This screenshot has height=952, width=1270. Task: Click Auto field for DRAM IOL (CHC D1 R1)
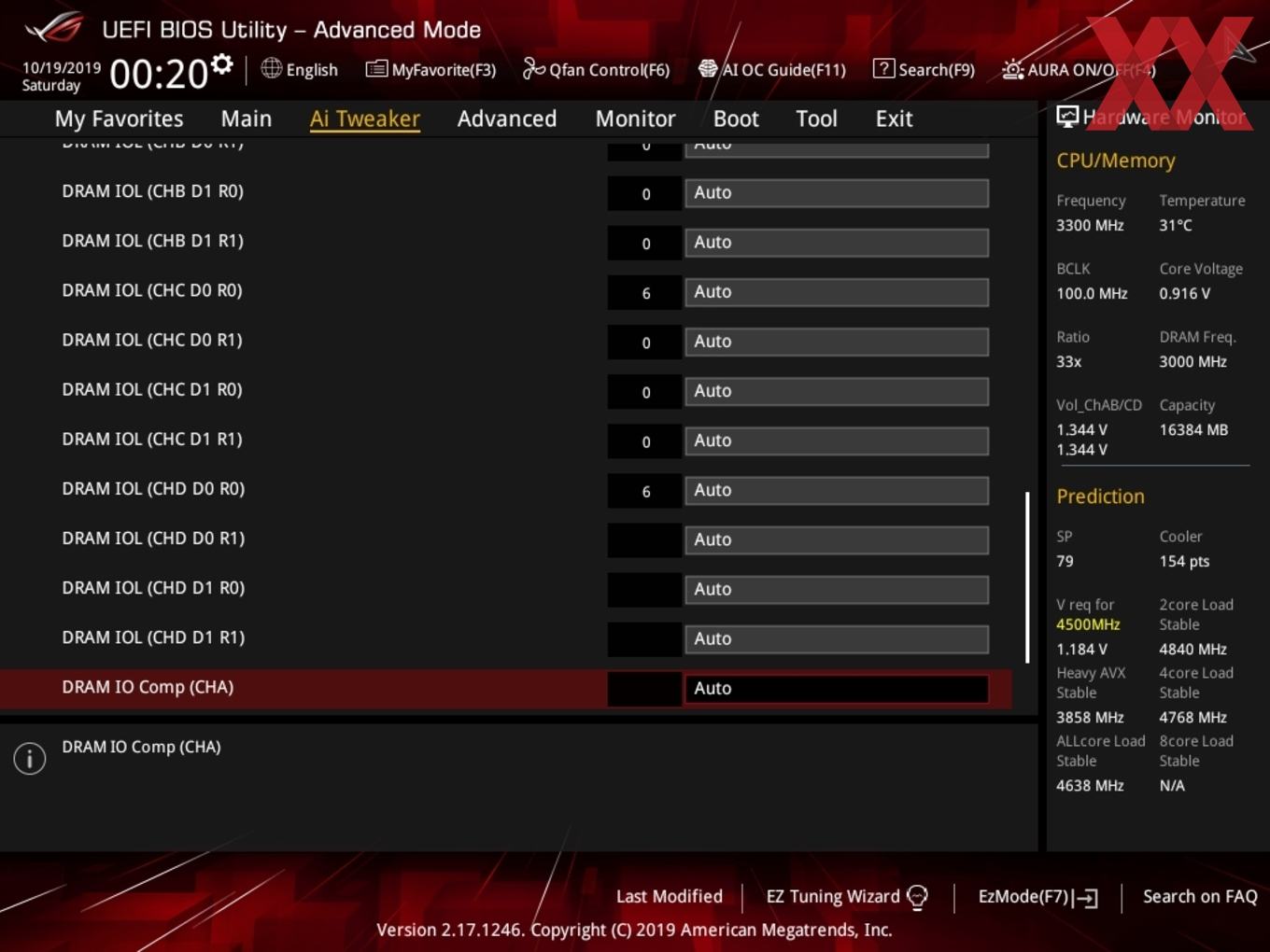pos(837,441)
